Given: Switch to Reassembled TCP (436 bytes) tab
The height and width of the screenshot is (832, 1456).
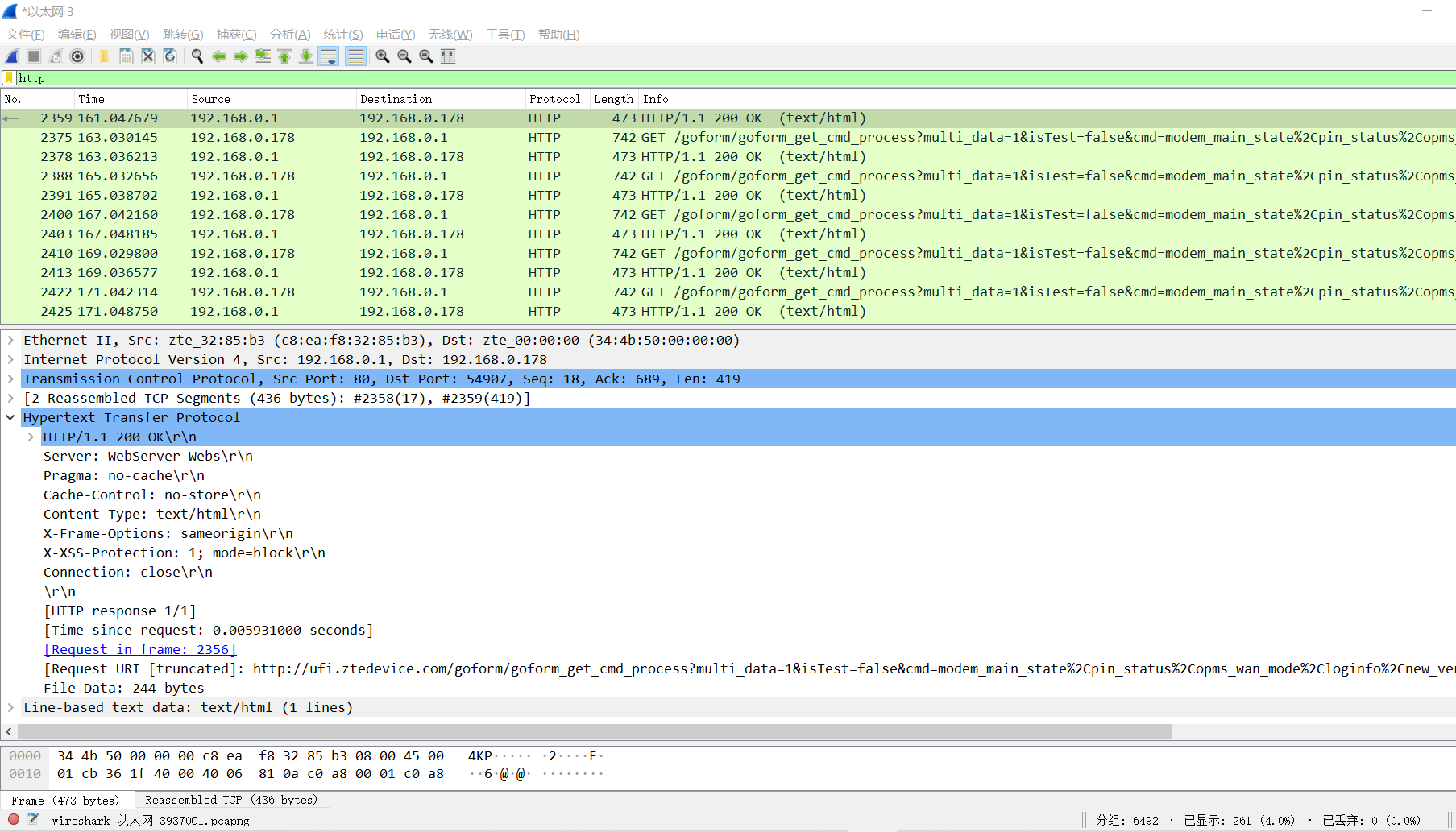Looking at the screenshot, I should coord(231,801).
